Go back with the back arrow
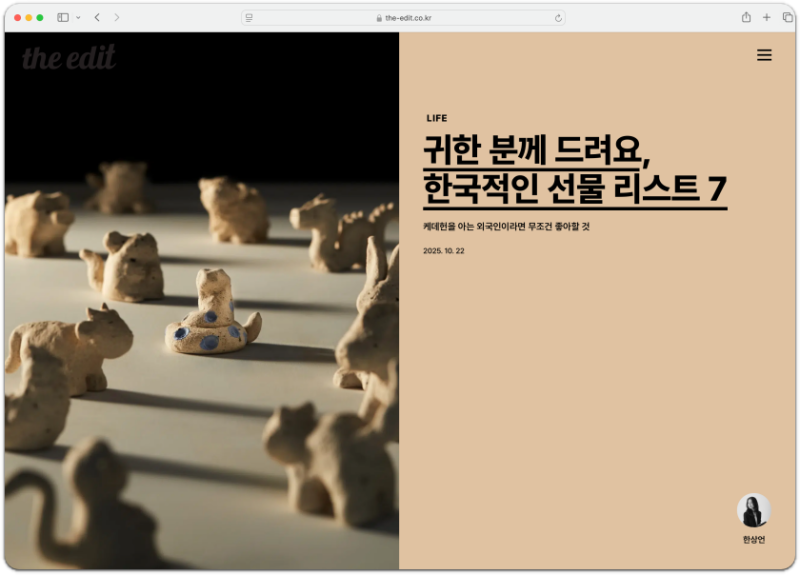This screenshot has height=575, width=800. pos(97,17)
